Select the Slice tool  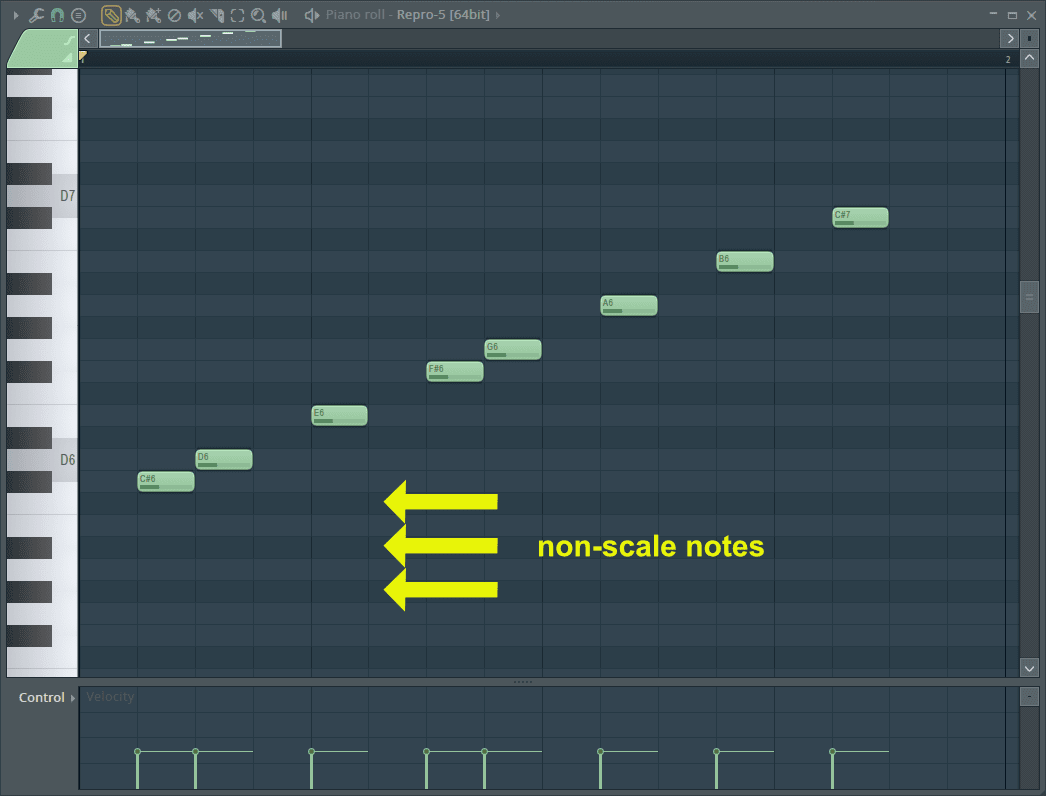pyautogui.click(x=215, y=15)
